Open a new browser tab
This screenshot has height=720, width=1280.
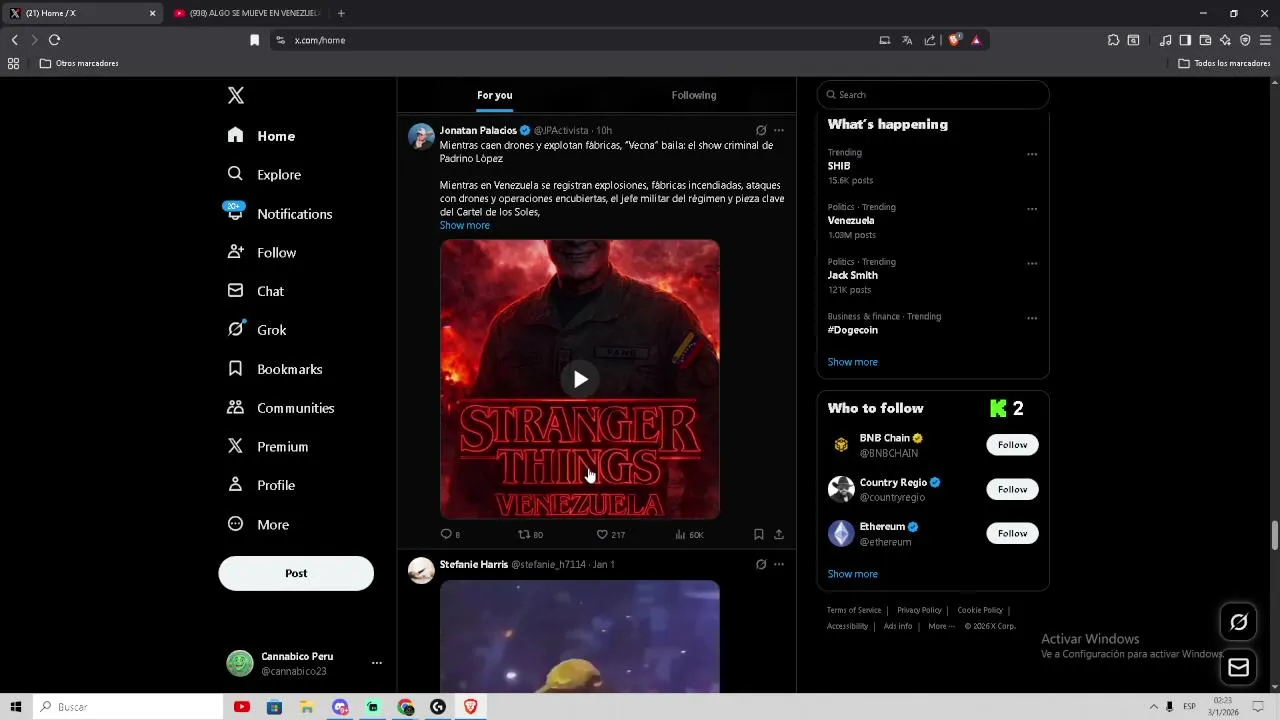click(x=341, y=13)
